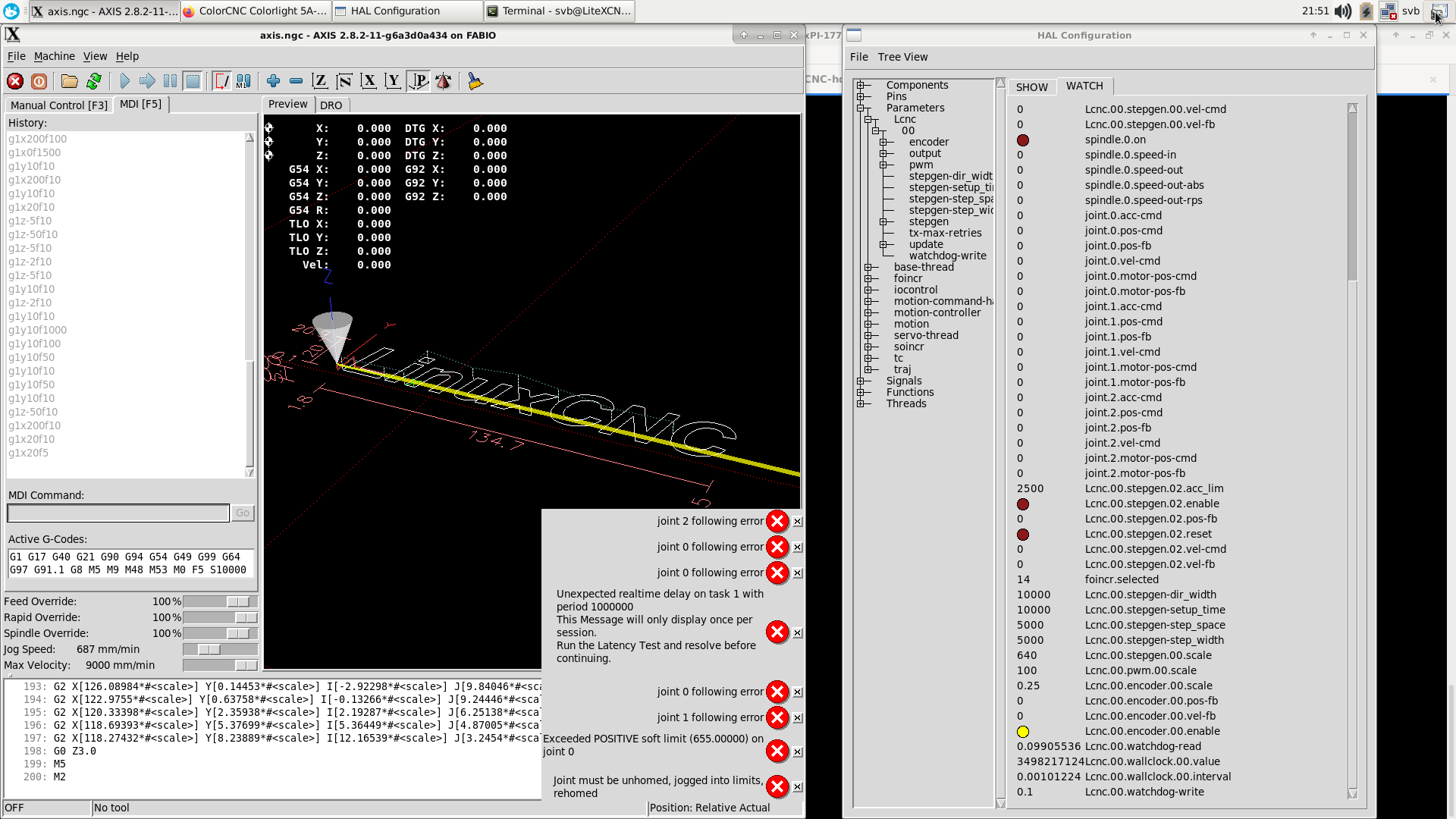Close soft limit error with small x box
1456x819 pixels.
[x=798, y=752]
